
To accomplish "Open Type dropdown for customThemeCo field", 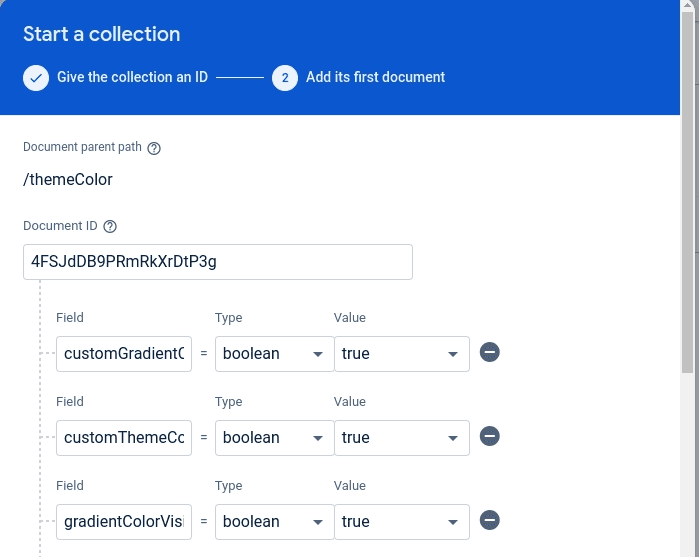I will click(x=274, y=438).
